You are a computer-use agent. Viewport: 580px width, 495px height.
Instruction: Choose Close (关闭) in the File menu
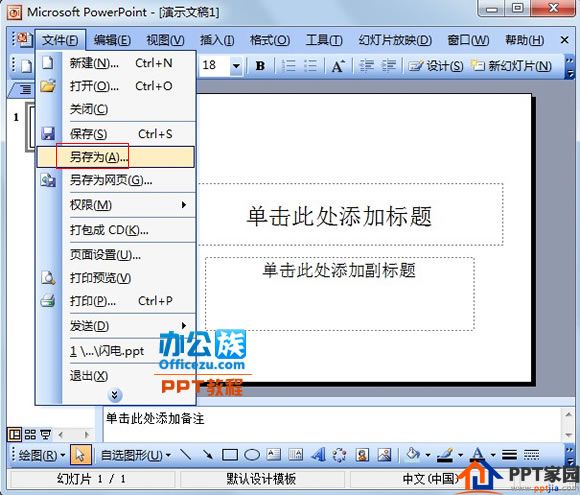(x=116, y=109)
